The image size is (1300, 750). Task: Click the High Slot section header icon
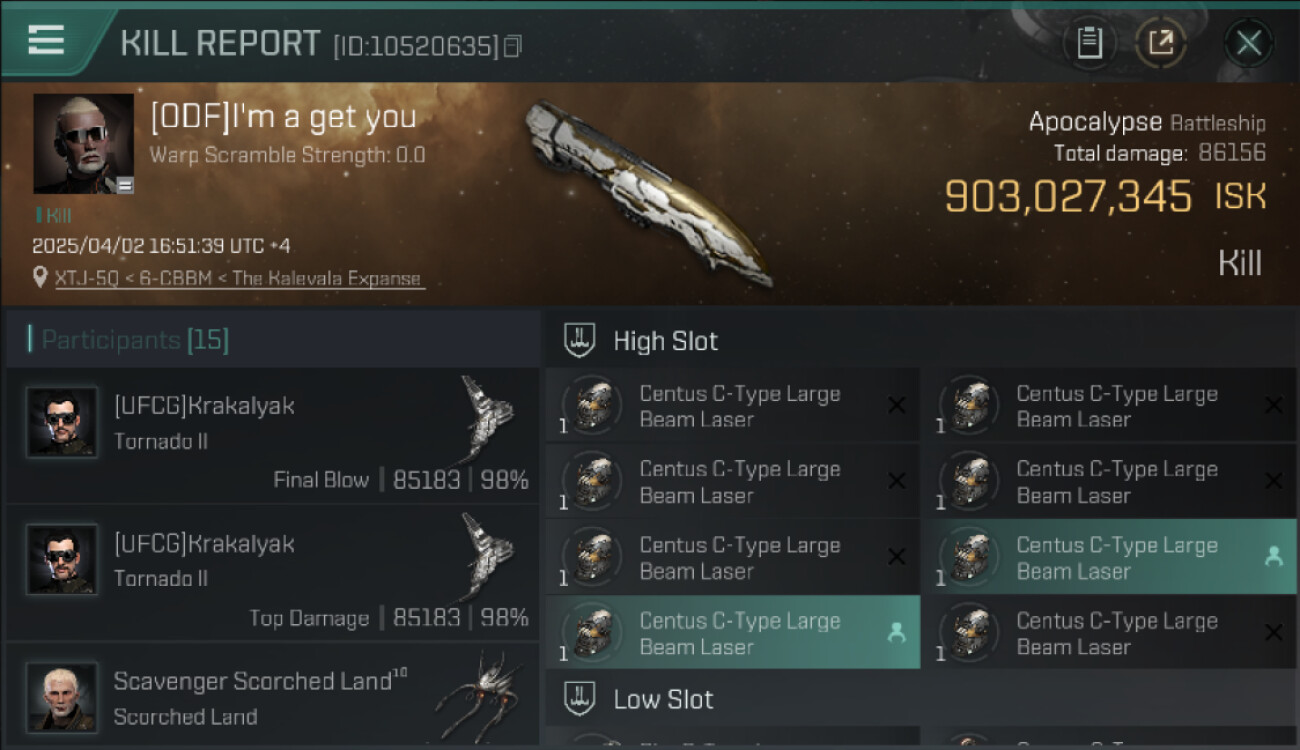coord(579,340)
